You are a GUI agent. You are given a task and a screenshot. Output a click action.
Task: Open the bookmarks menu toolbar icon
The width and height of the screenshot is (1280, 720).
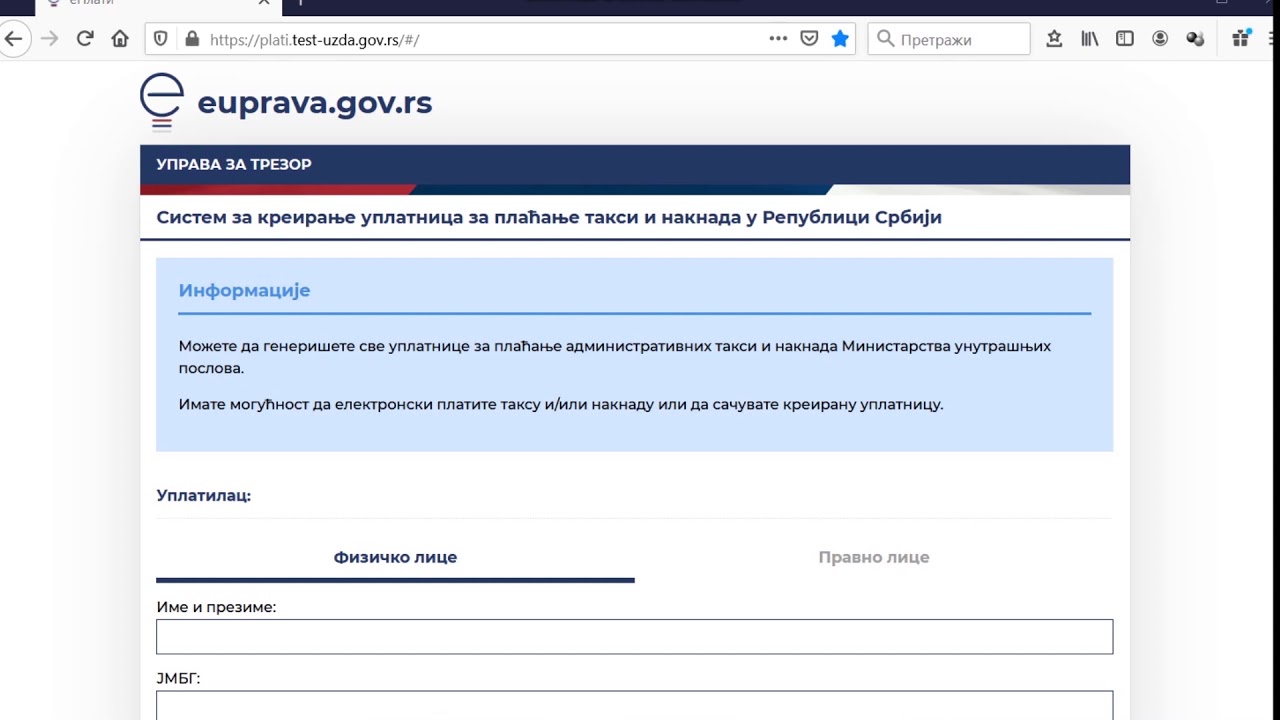[1054, 39]
